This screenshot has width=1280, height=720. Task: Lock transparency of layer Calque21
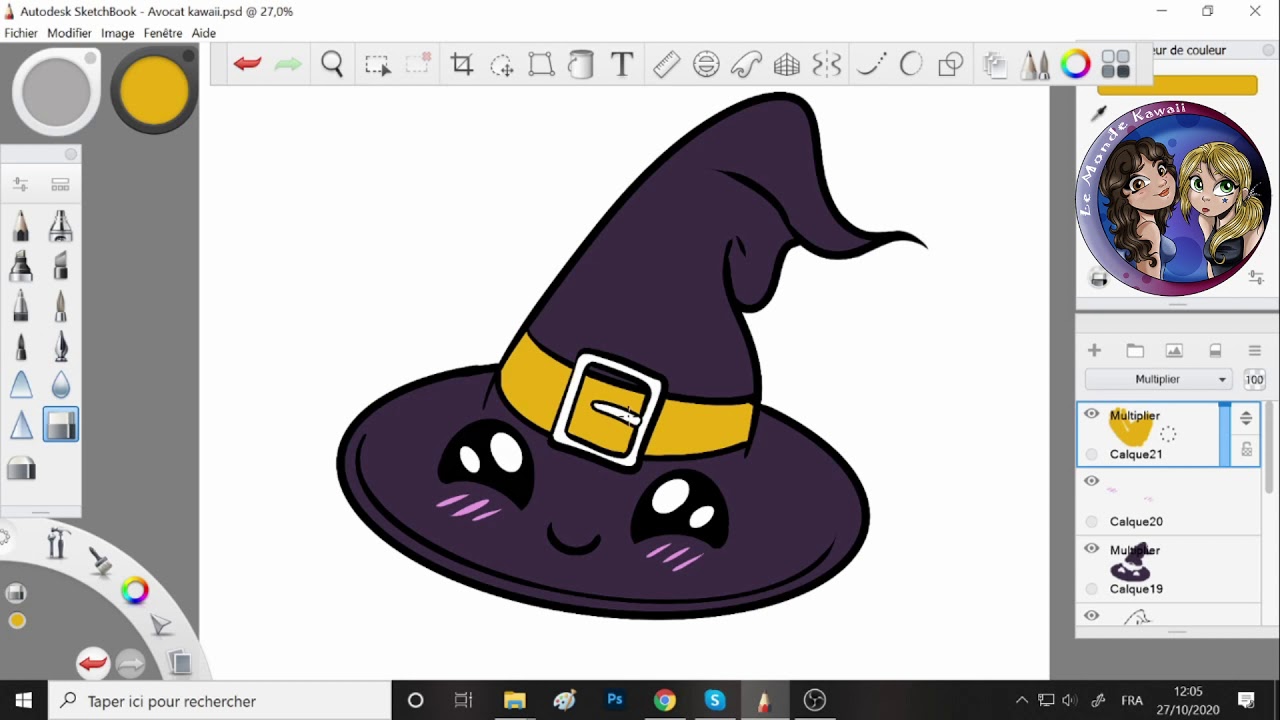click(1247, 450)
